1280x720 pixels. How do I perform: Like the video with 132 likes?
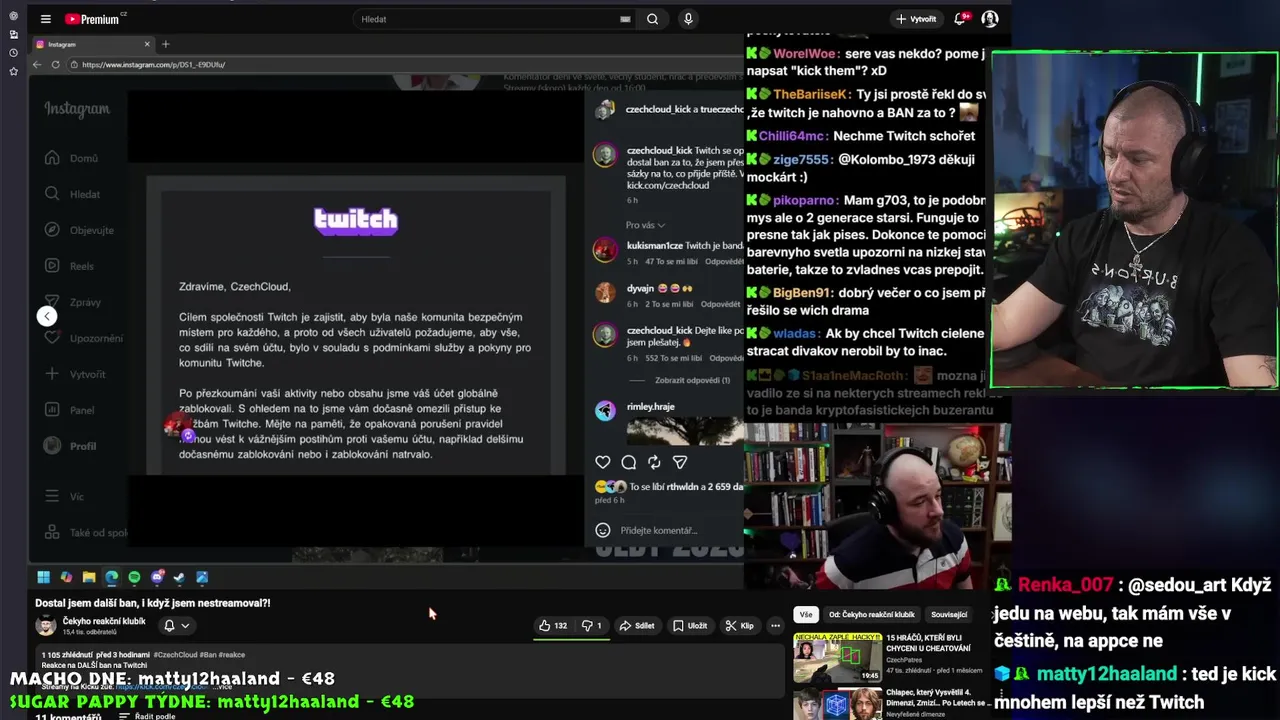[553, 626]
